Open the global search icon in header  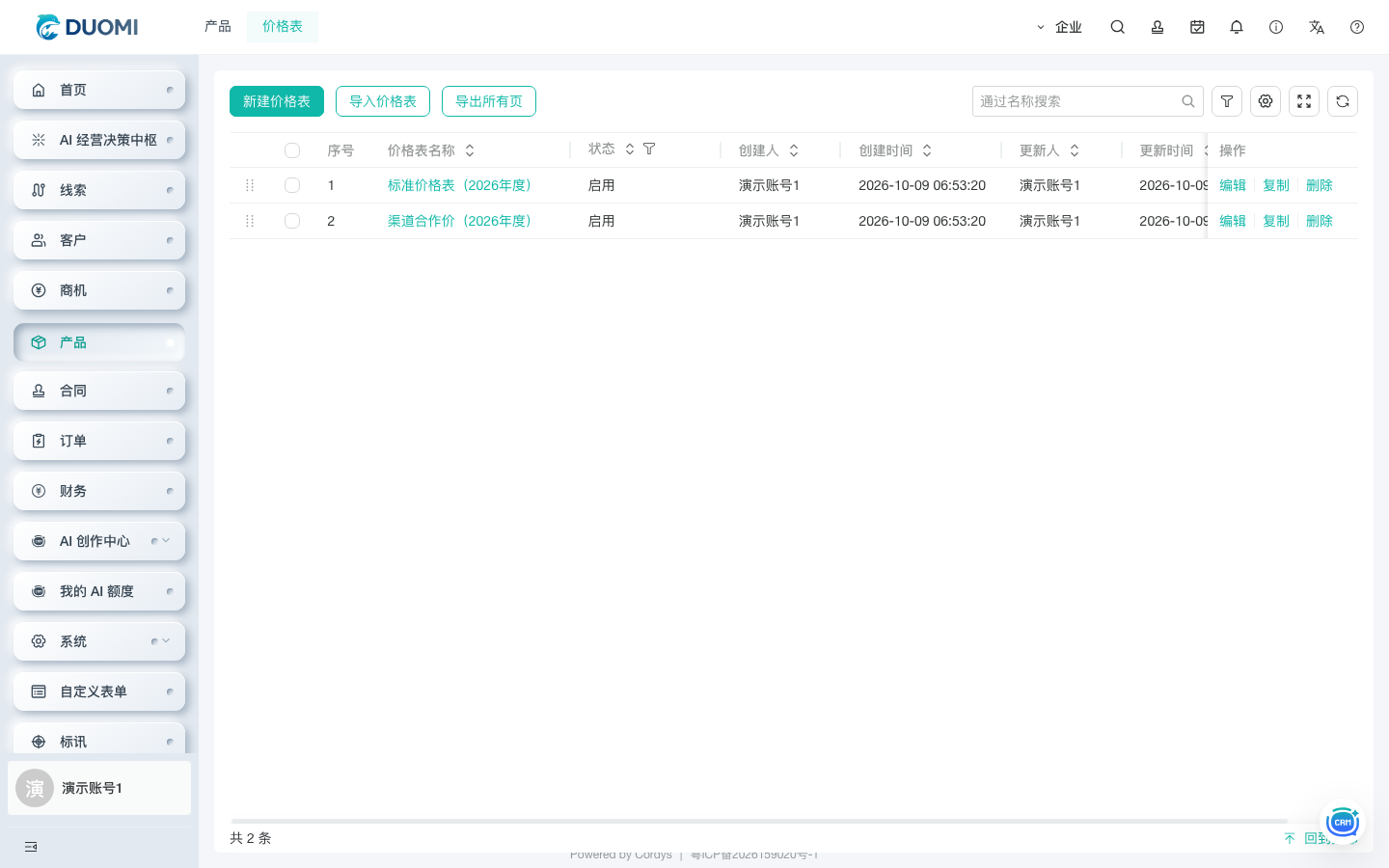1117,27
